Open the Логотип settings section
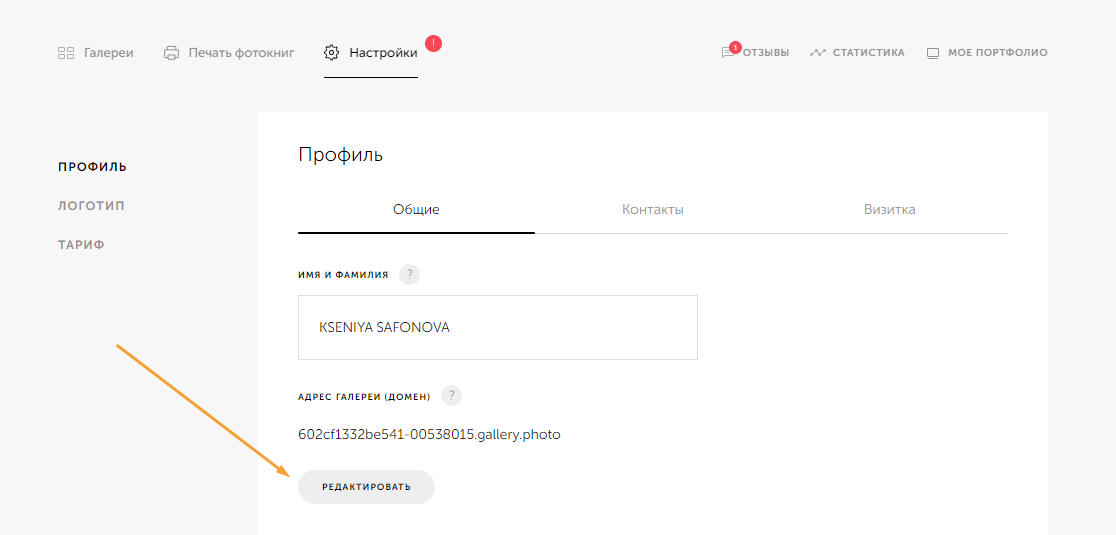 tap(91, 206)
